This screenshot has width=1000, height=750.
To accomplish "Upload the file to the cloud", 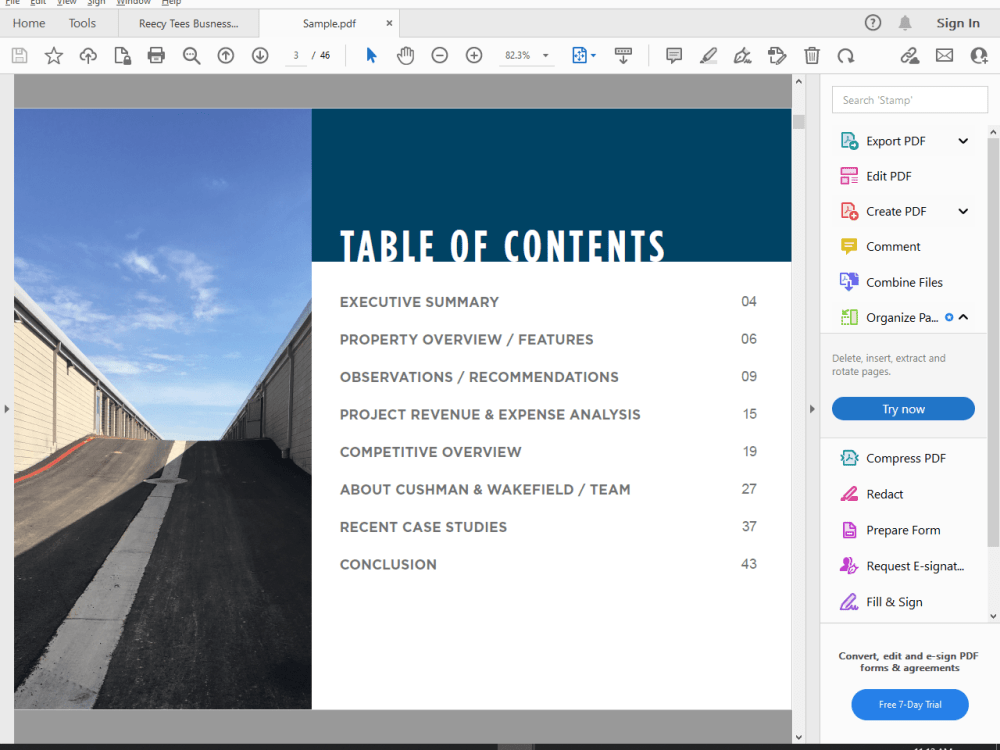I will click(88, 55).
